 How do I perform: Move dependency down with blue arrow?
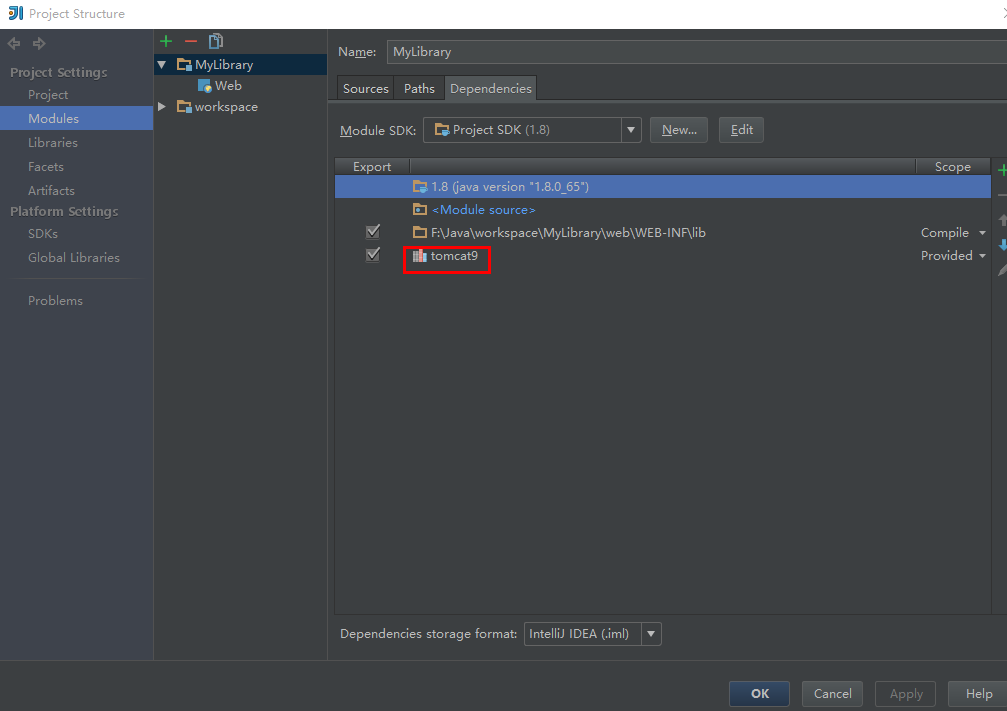[1003, 245]
